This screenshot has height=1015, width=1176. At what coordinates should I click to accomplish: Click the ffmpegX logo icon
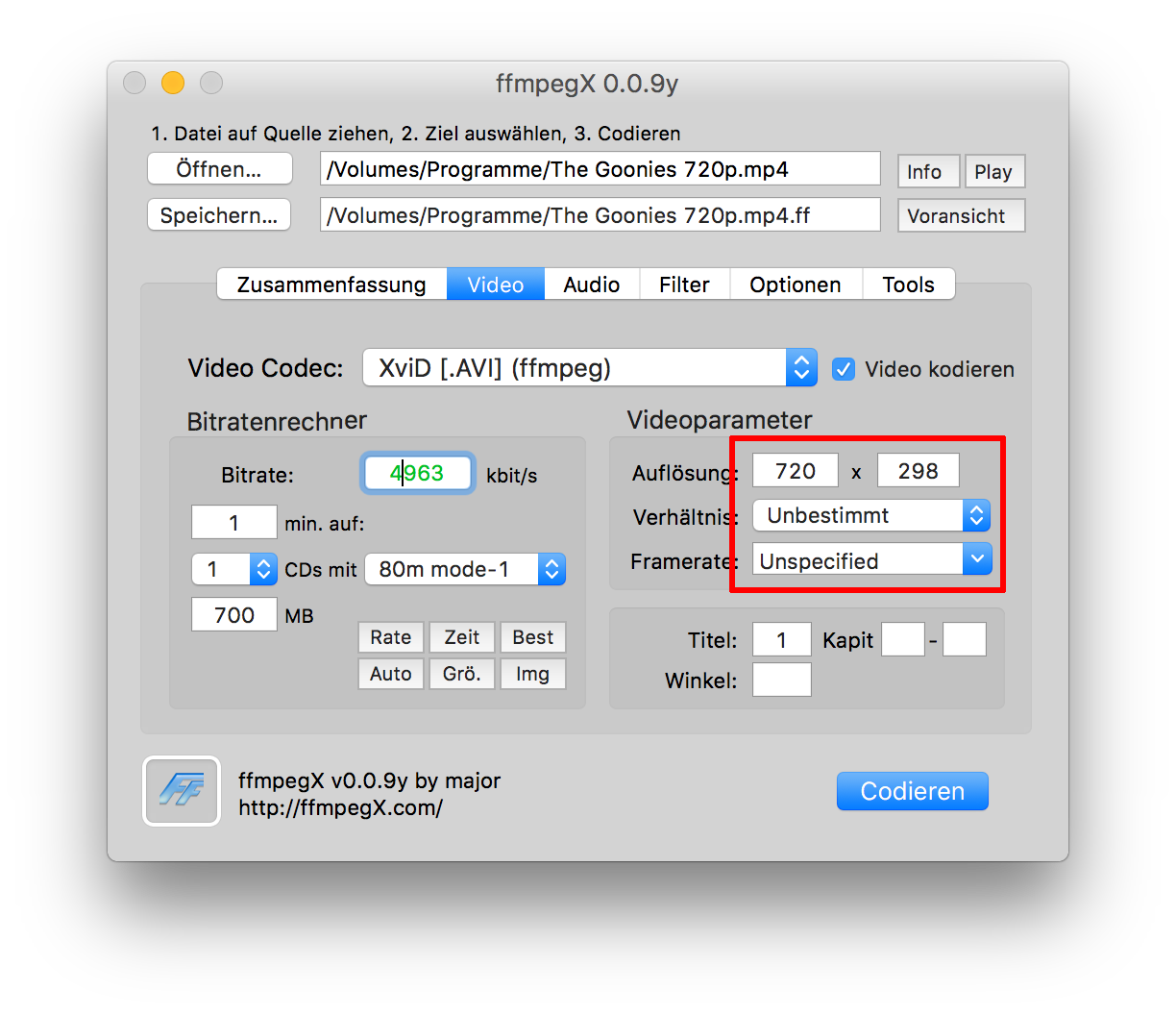click(x=182, y=791)
